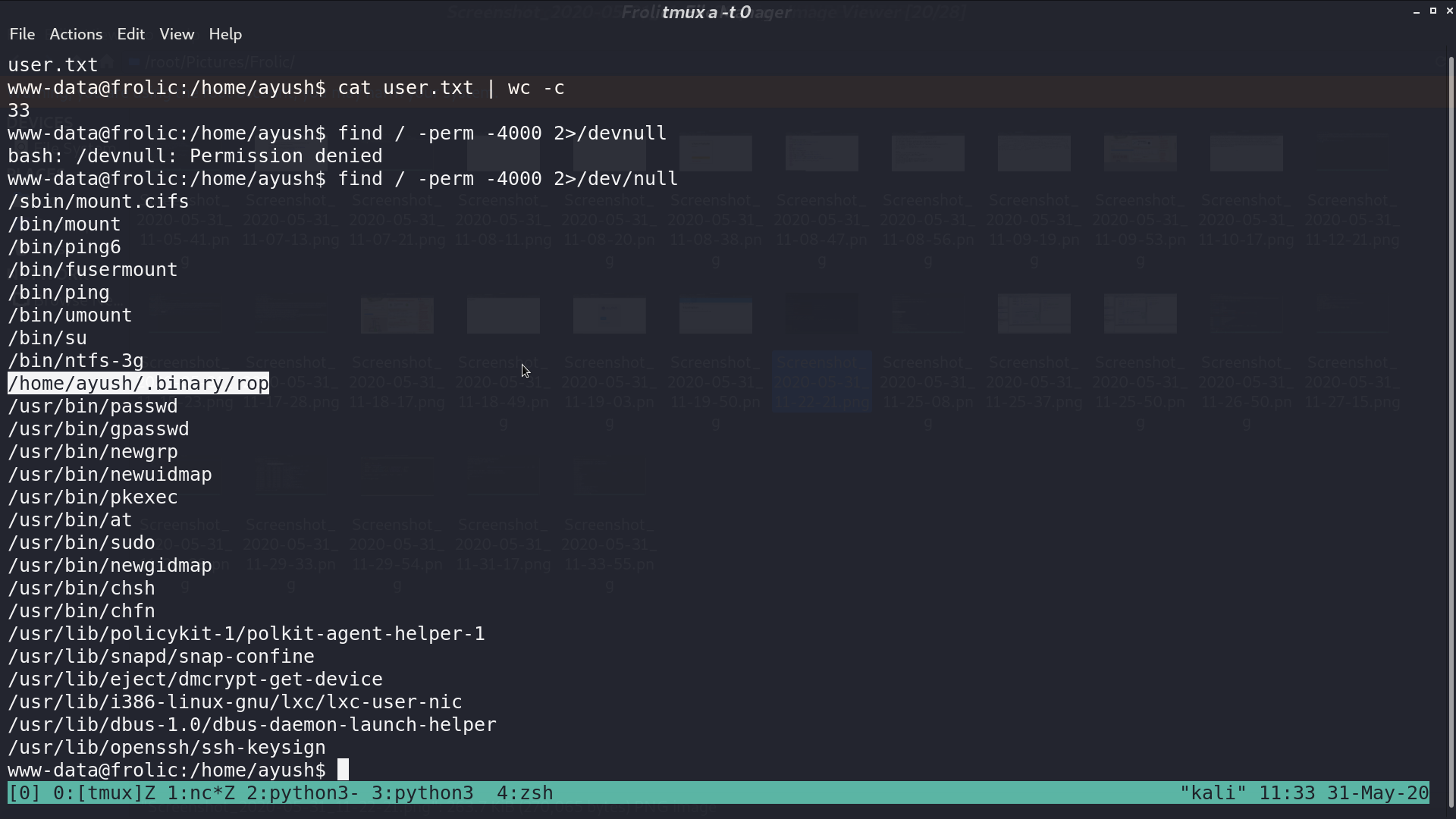Close the tmux terminal window

point(1449,11)
